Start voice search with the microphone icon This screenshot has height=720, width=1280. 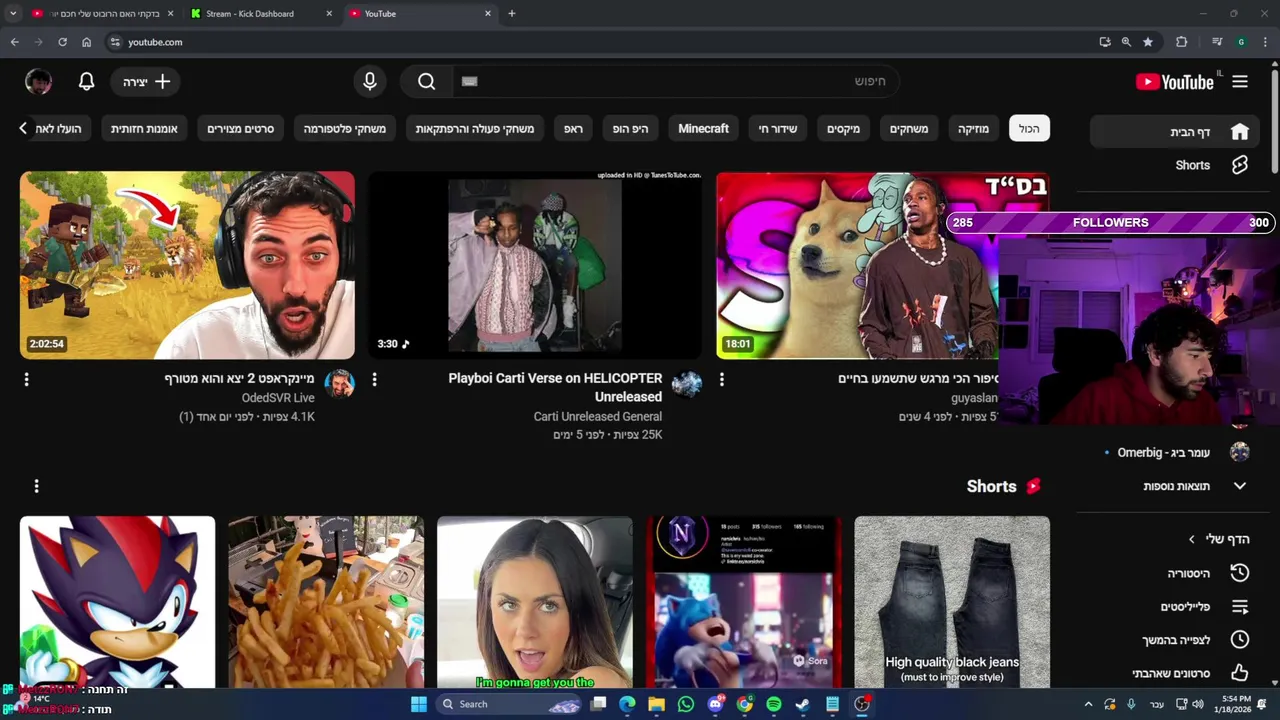click(x=370, y=82)
